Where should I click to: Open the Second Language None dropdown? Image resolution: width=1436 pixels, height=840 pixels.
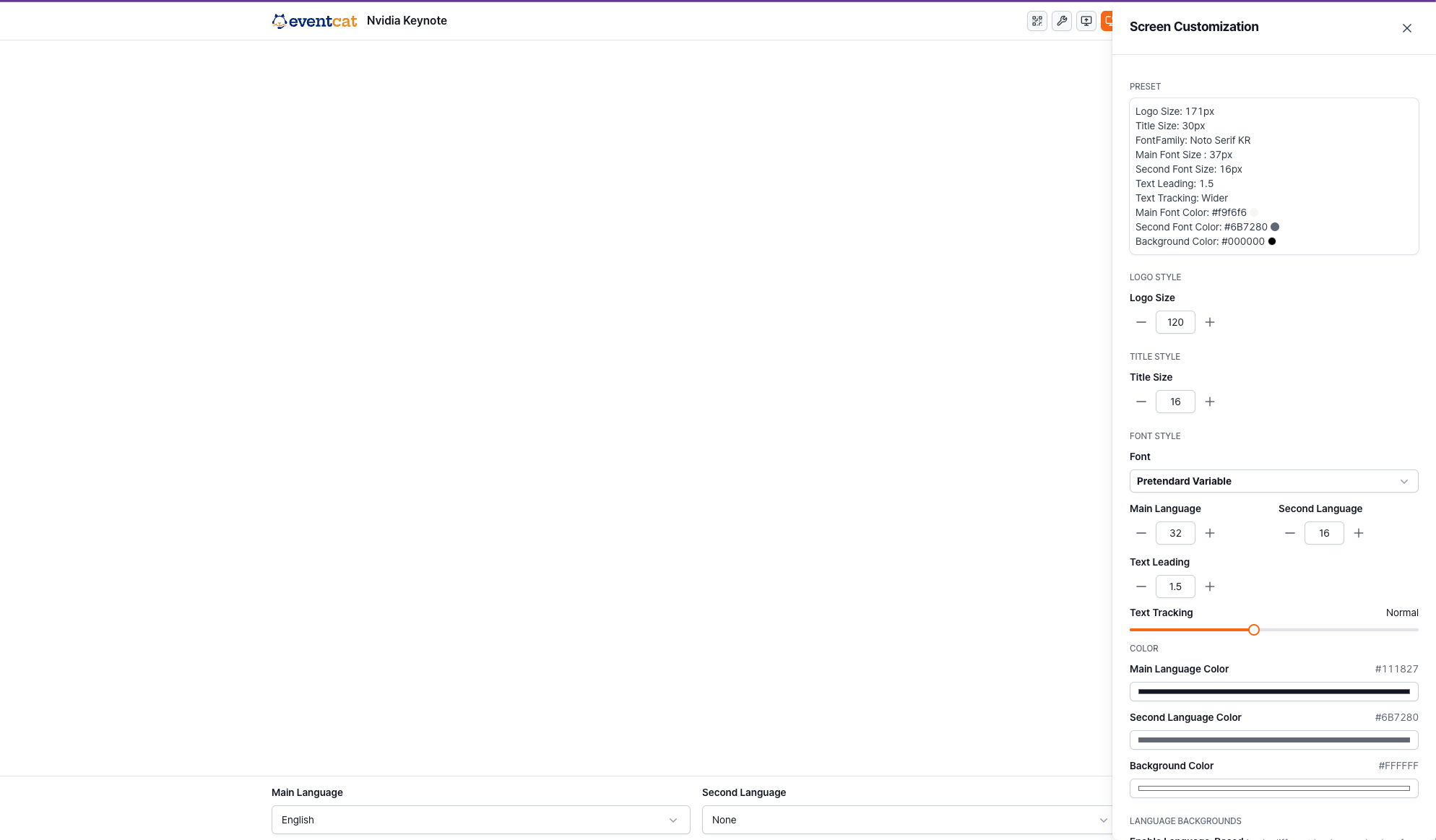(908, 820)
